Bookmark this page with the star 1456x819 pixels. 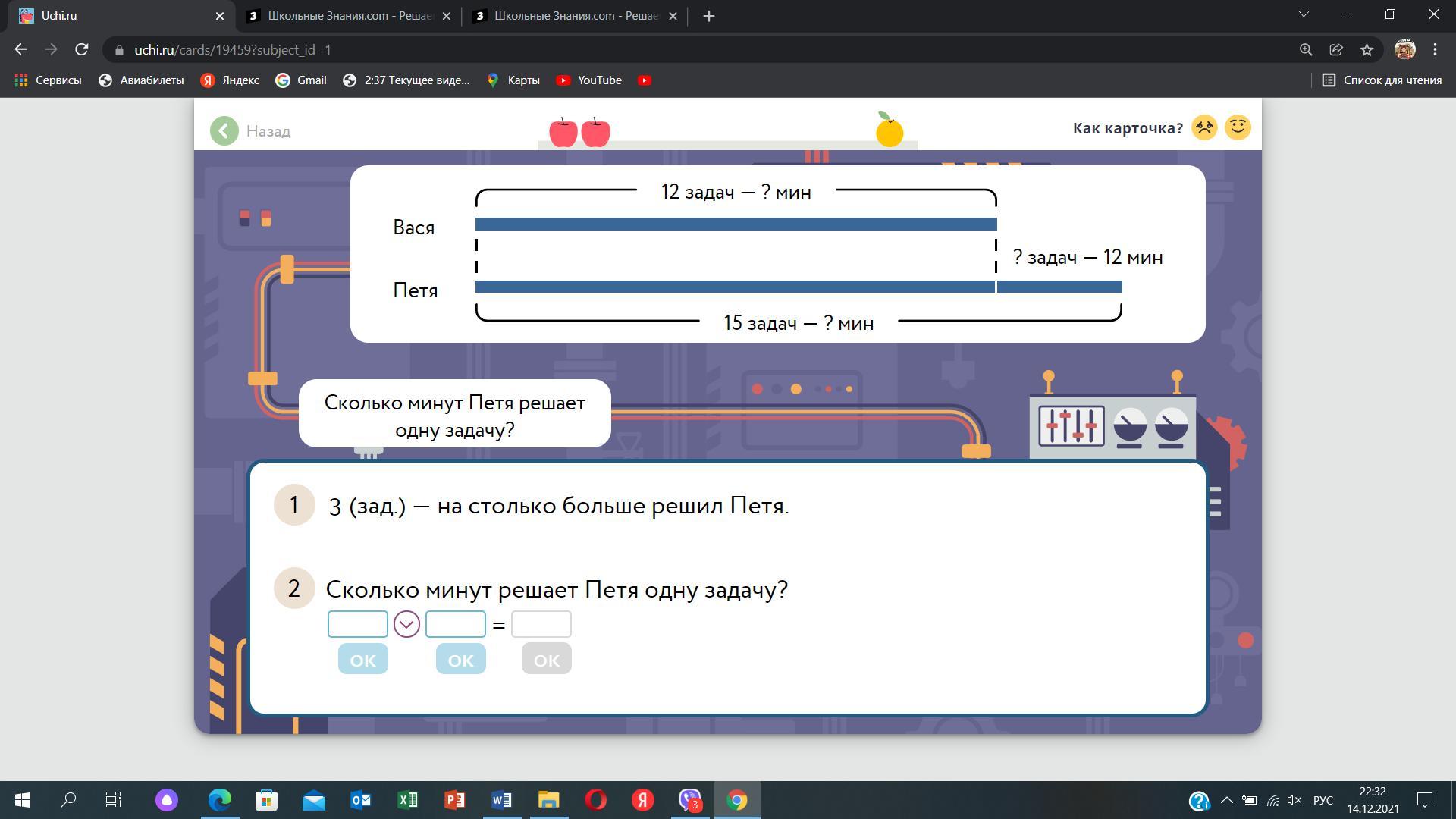click(x=1367, y=49)
